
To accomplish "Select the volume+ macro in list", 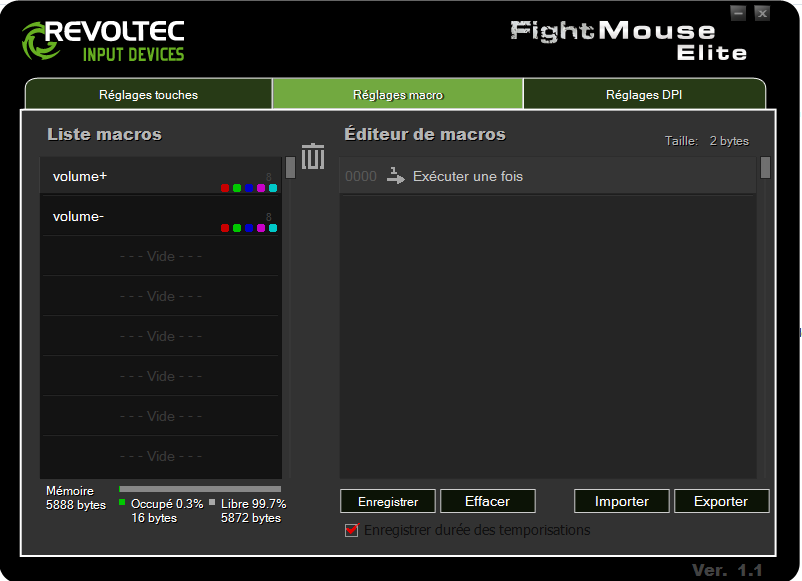I will click(x=130, y=177).
